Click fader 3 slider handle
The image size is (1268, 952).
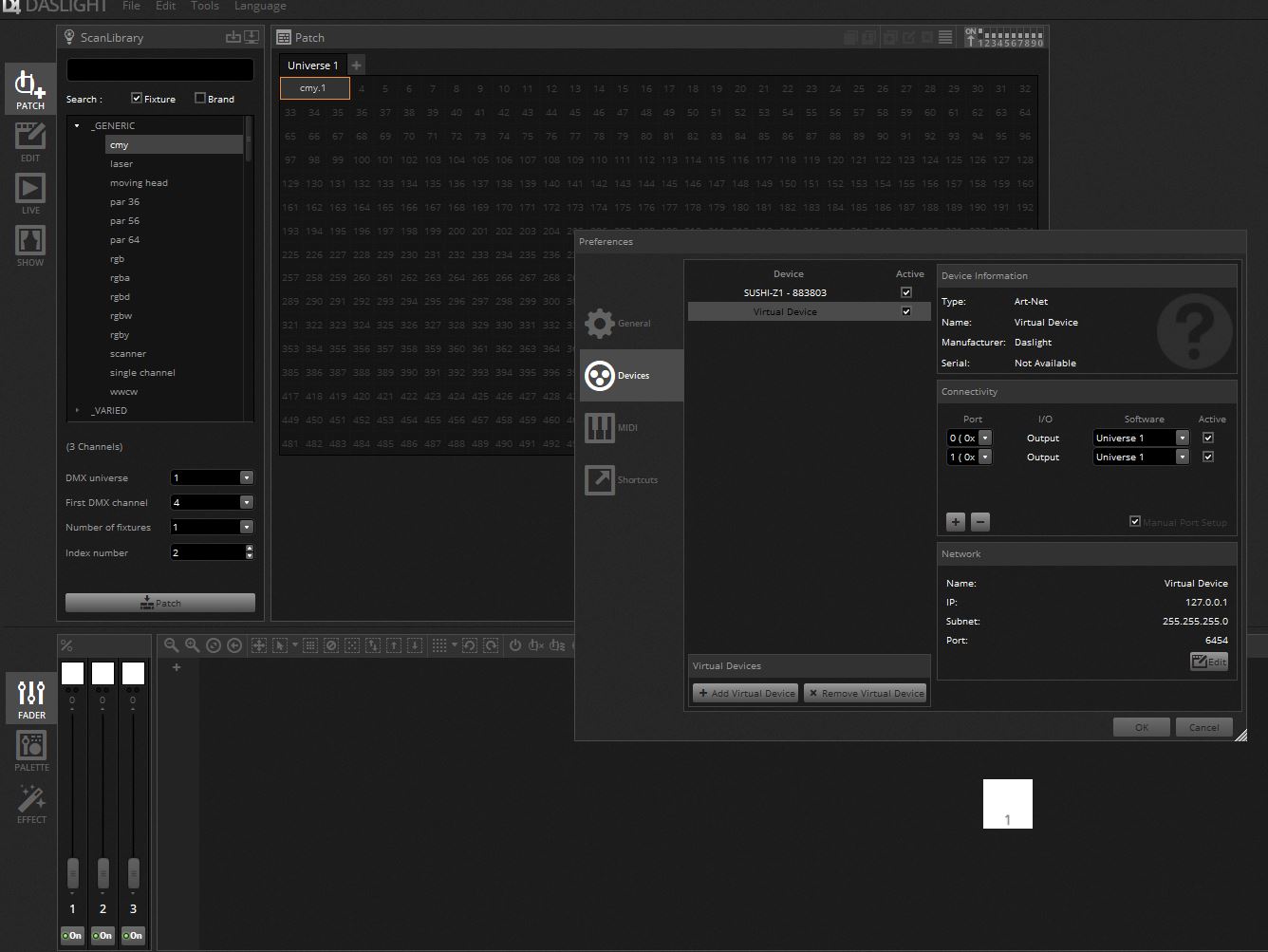[133, 873]
